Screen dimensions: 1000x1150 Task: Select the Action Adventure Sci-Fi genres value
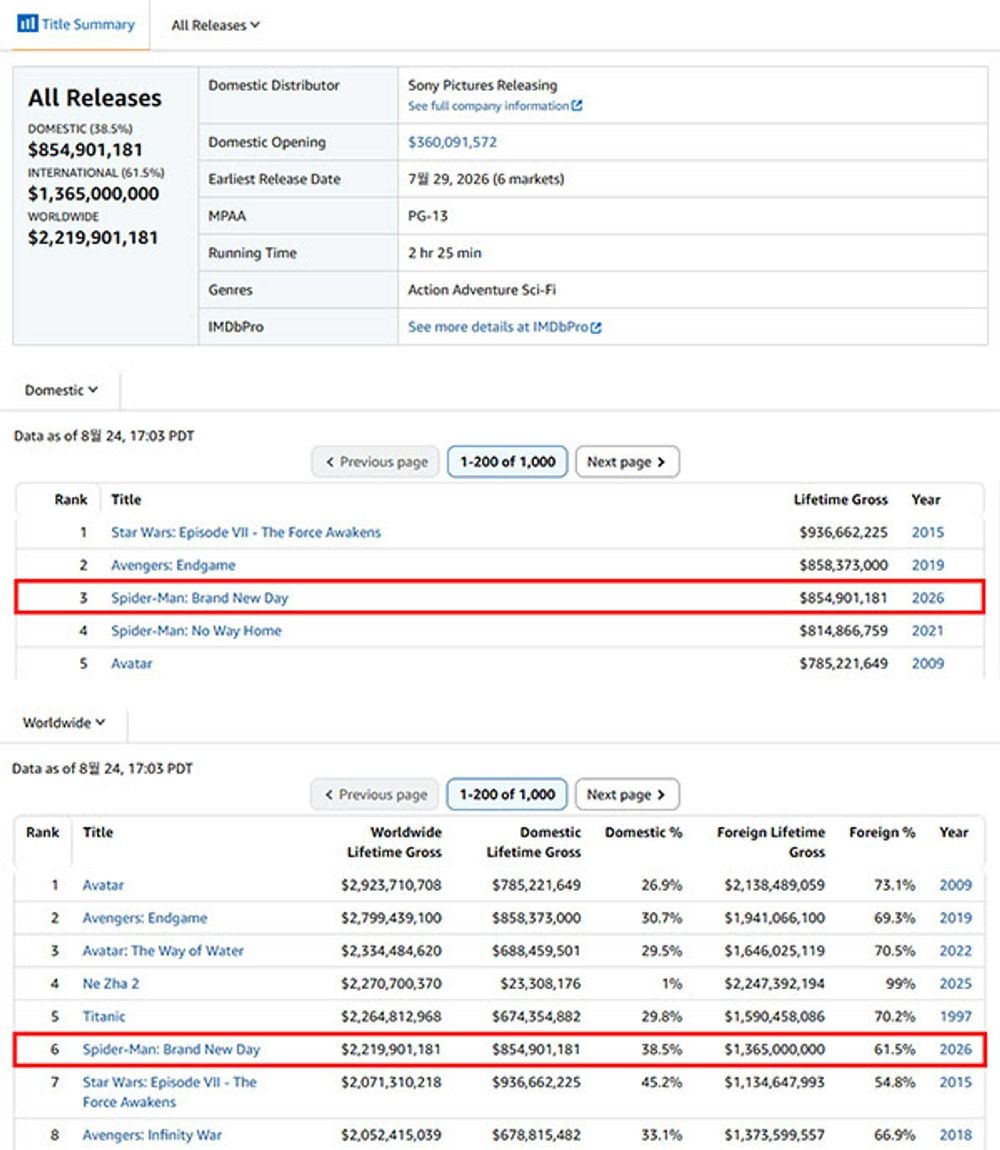(x=482, y=290)
